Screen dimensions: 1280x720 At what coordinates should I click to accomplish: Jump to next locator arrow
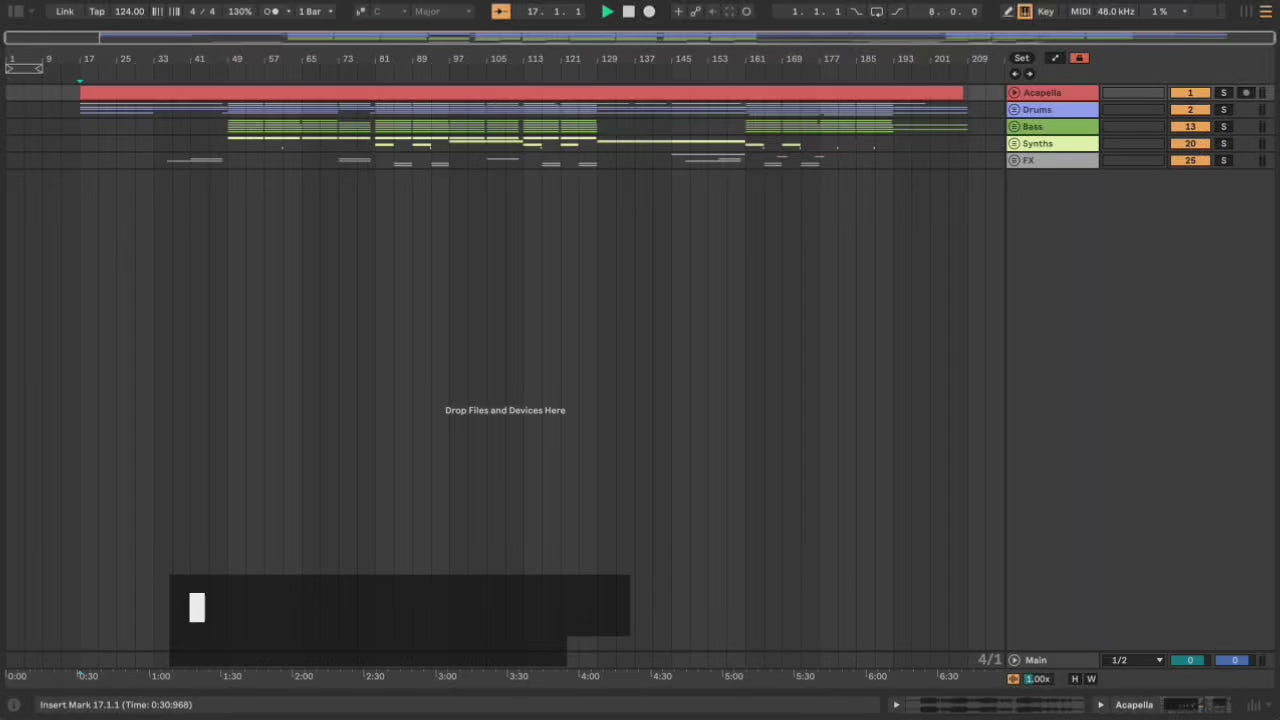pyautogui.click(x=1029, y=74)
